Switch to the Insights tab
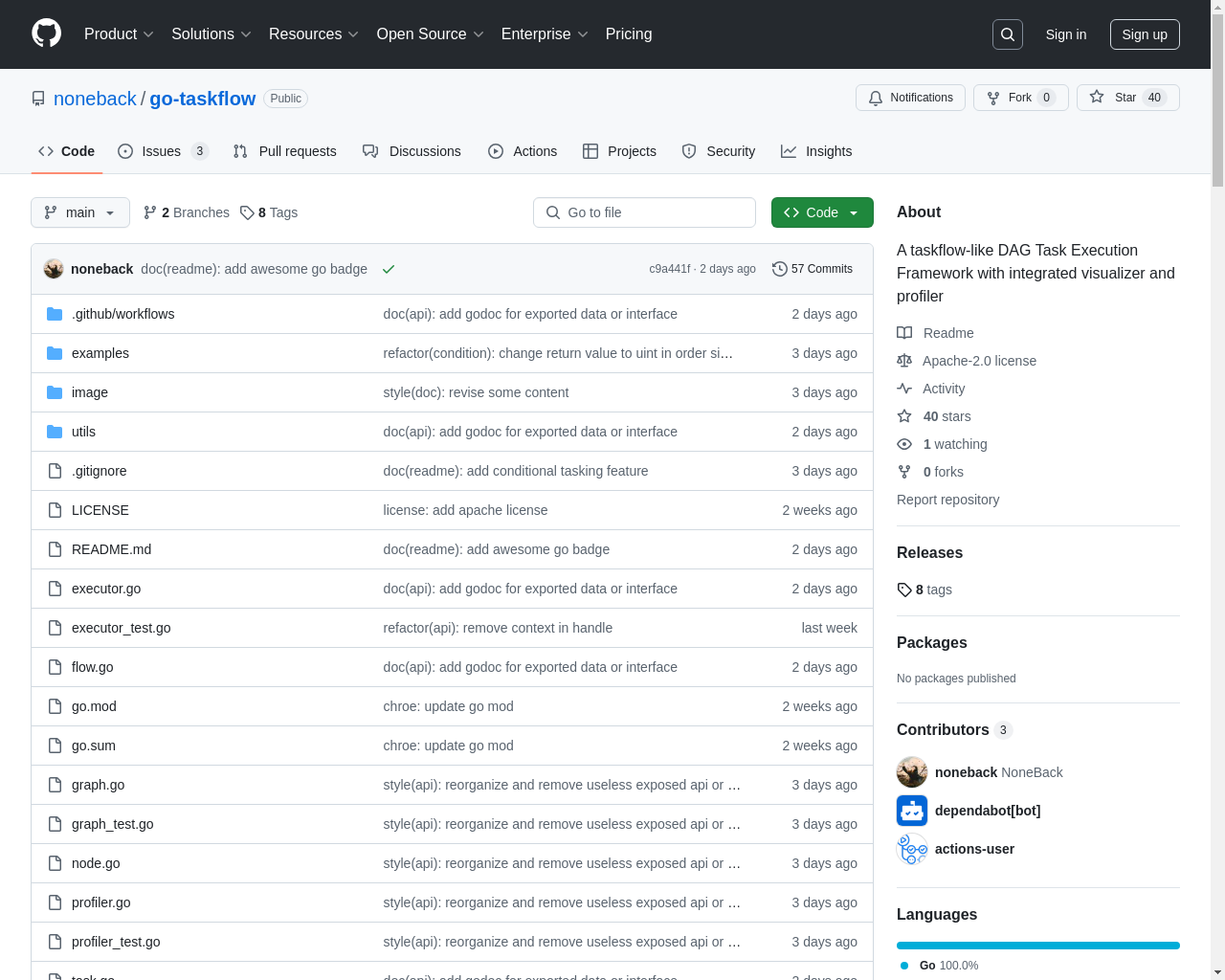The width and height of the screenshot is (1225, 980). (816, 151)
